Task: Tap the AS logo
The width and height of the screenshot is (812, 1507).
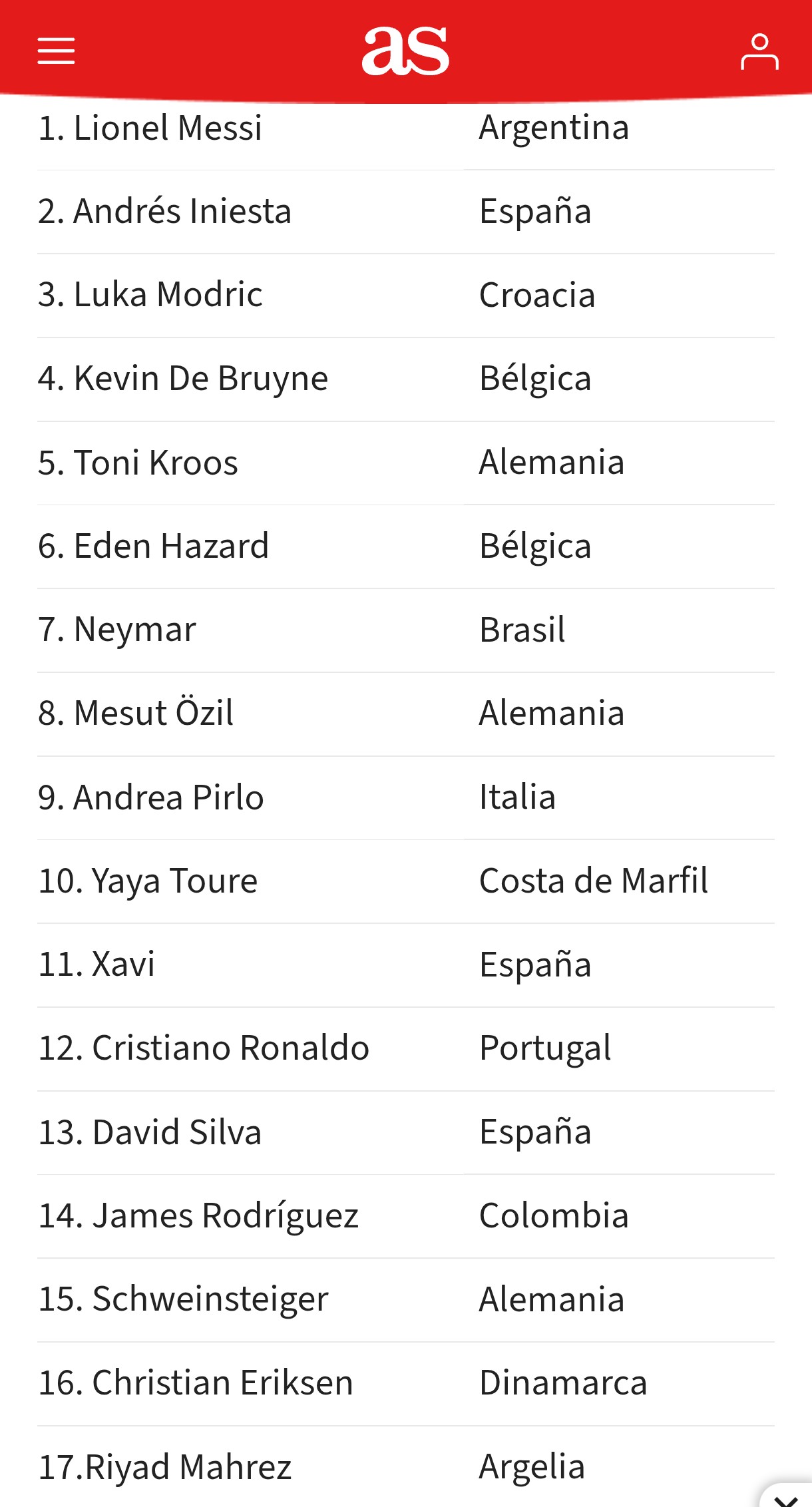Action: tap(405, 51)
